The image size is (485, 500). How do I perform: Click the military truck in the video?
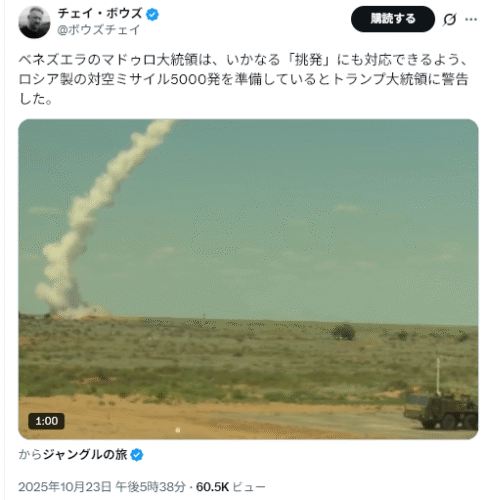441,411
